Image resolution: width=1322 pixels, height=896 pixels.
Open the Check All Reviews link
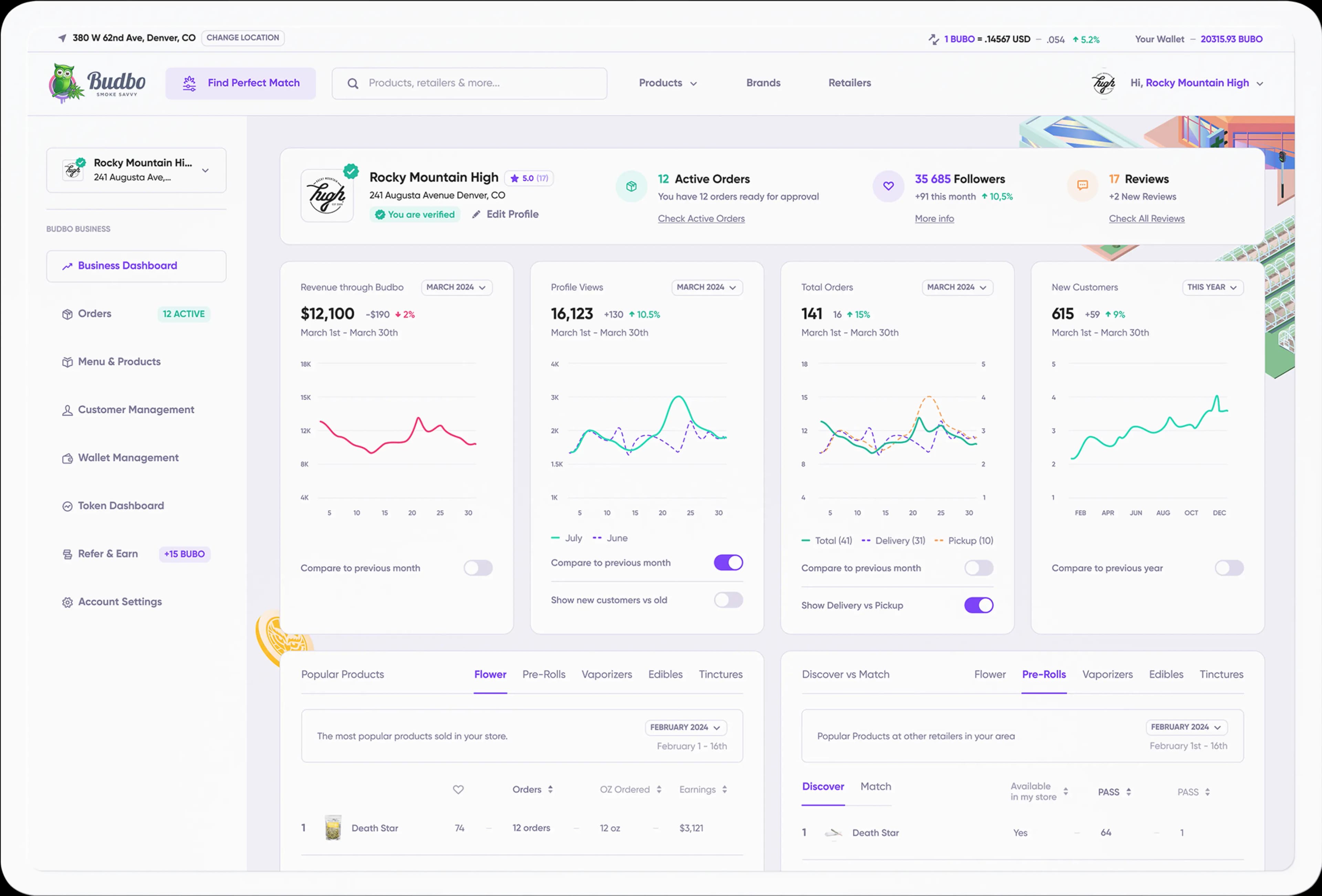tap(1146, 219)
